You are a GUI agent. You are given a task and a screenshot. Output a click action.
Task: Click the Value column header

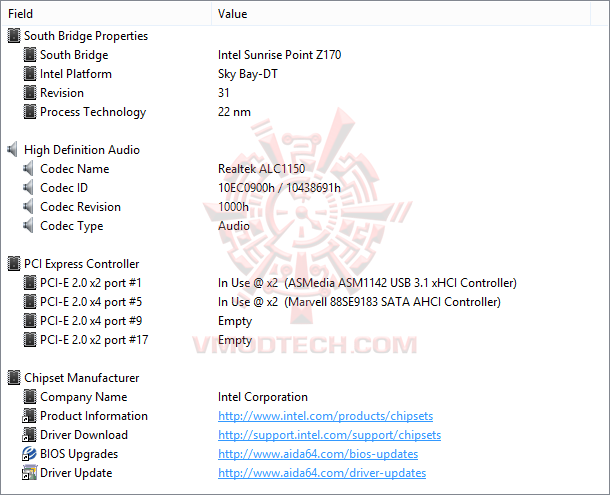tap(401, 14)
